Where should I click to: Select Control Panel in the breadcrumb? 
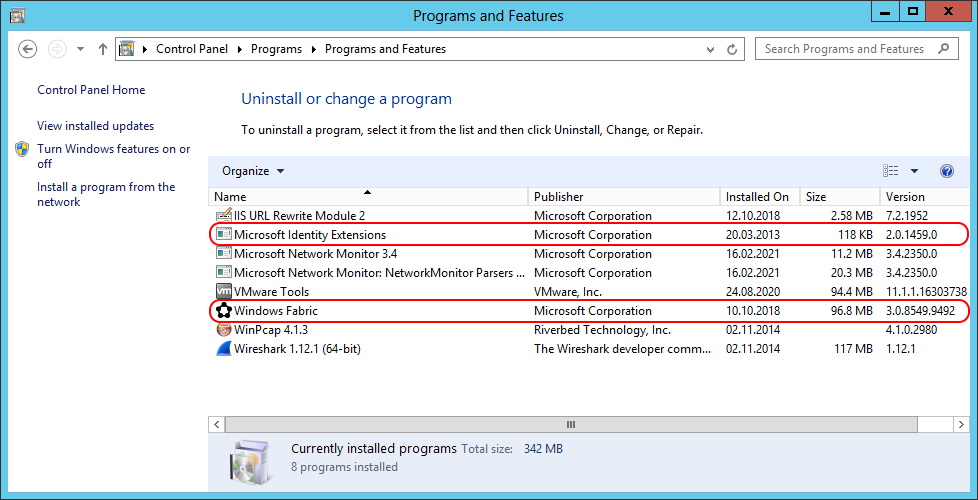pyautogui.click(x=192, y=49)
